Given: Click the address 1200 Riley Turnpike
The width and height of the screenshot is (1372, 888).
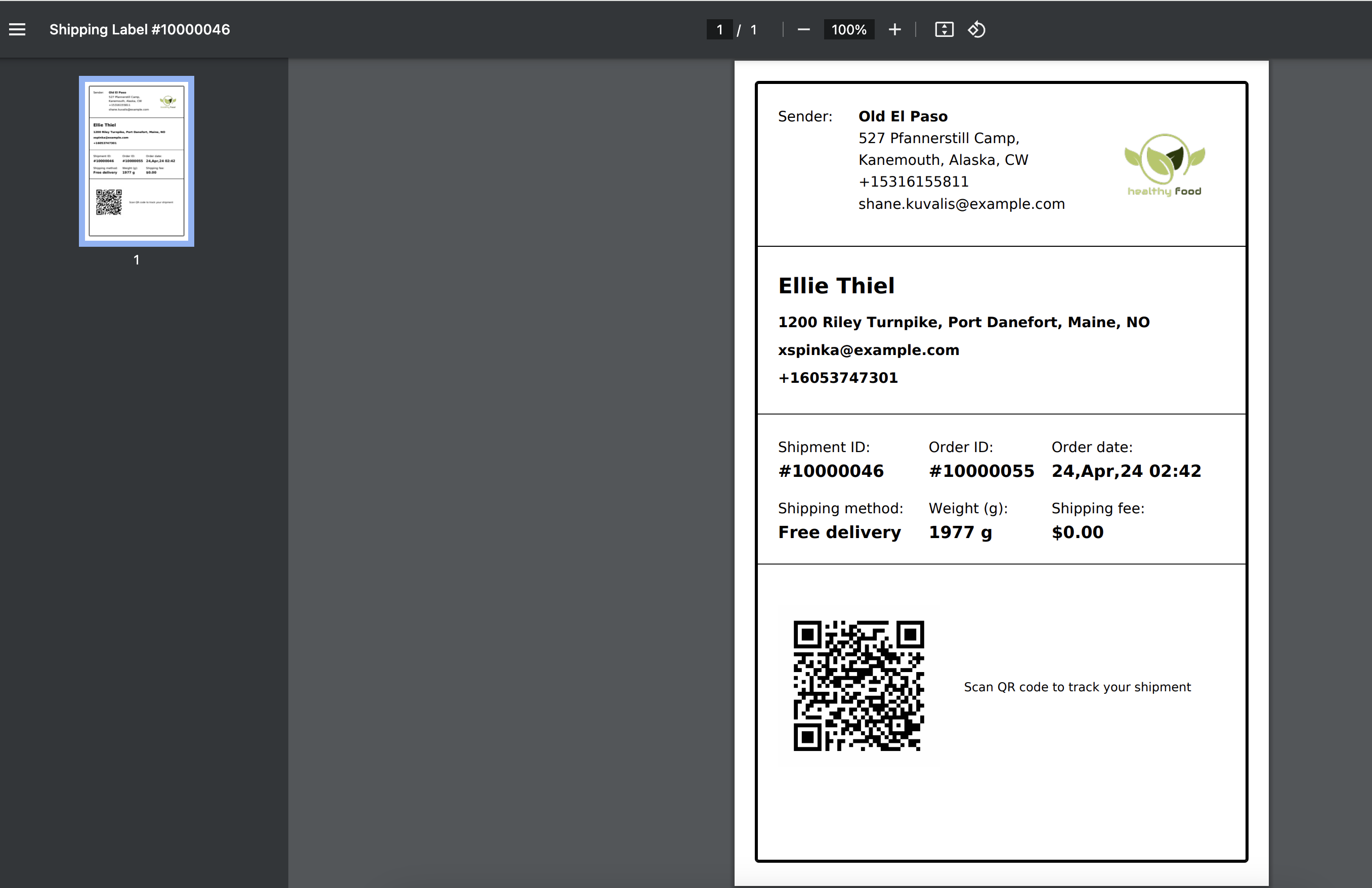Looking at the screenshot, I should tap(964, 322).
